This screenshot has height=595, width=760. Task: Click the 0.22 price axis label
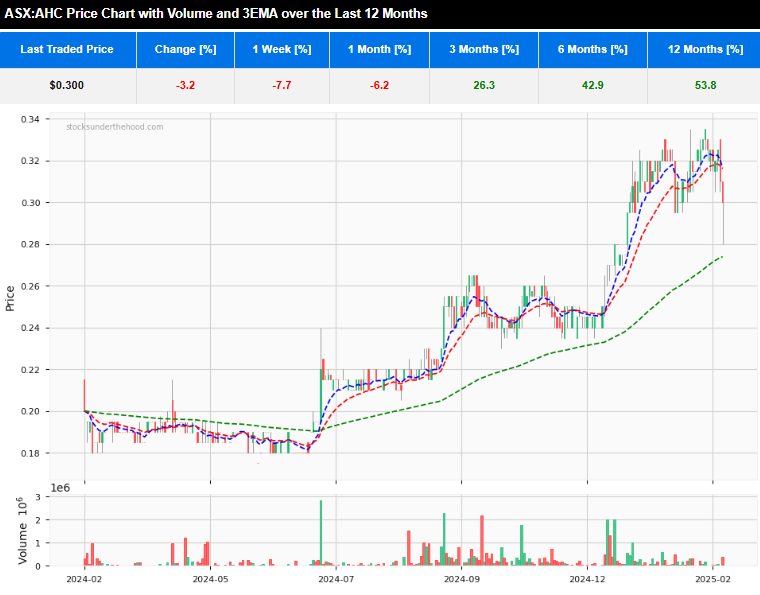click(x=30, y=370)
